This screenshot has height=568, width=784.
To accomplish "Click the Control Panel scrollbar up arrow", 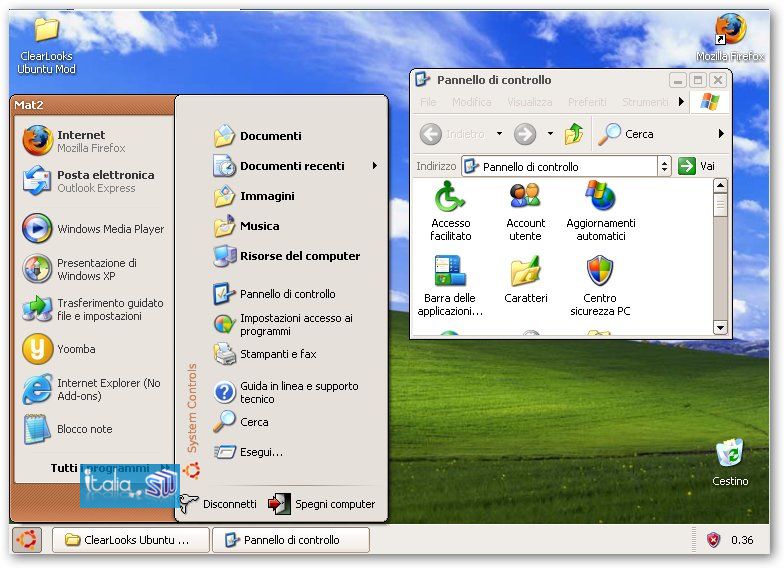I will point(720,186).
